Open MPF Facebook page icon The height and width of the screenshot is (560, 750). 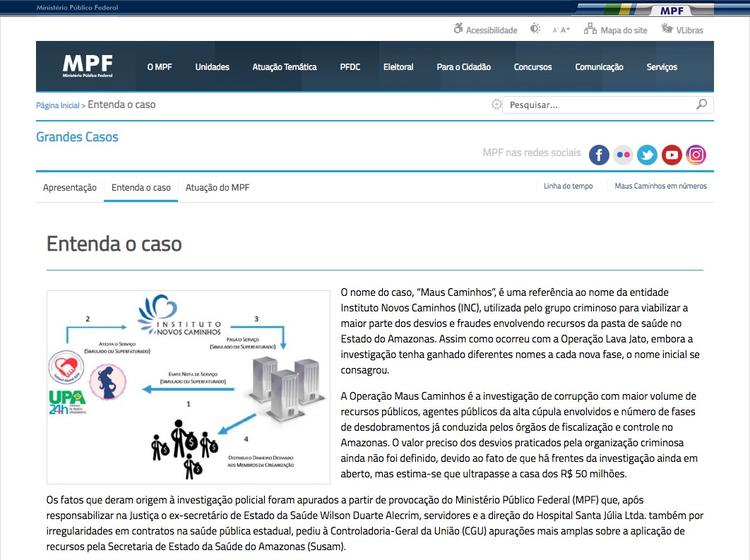click(599, 154)
